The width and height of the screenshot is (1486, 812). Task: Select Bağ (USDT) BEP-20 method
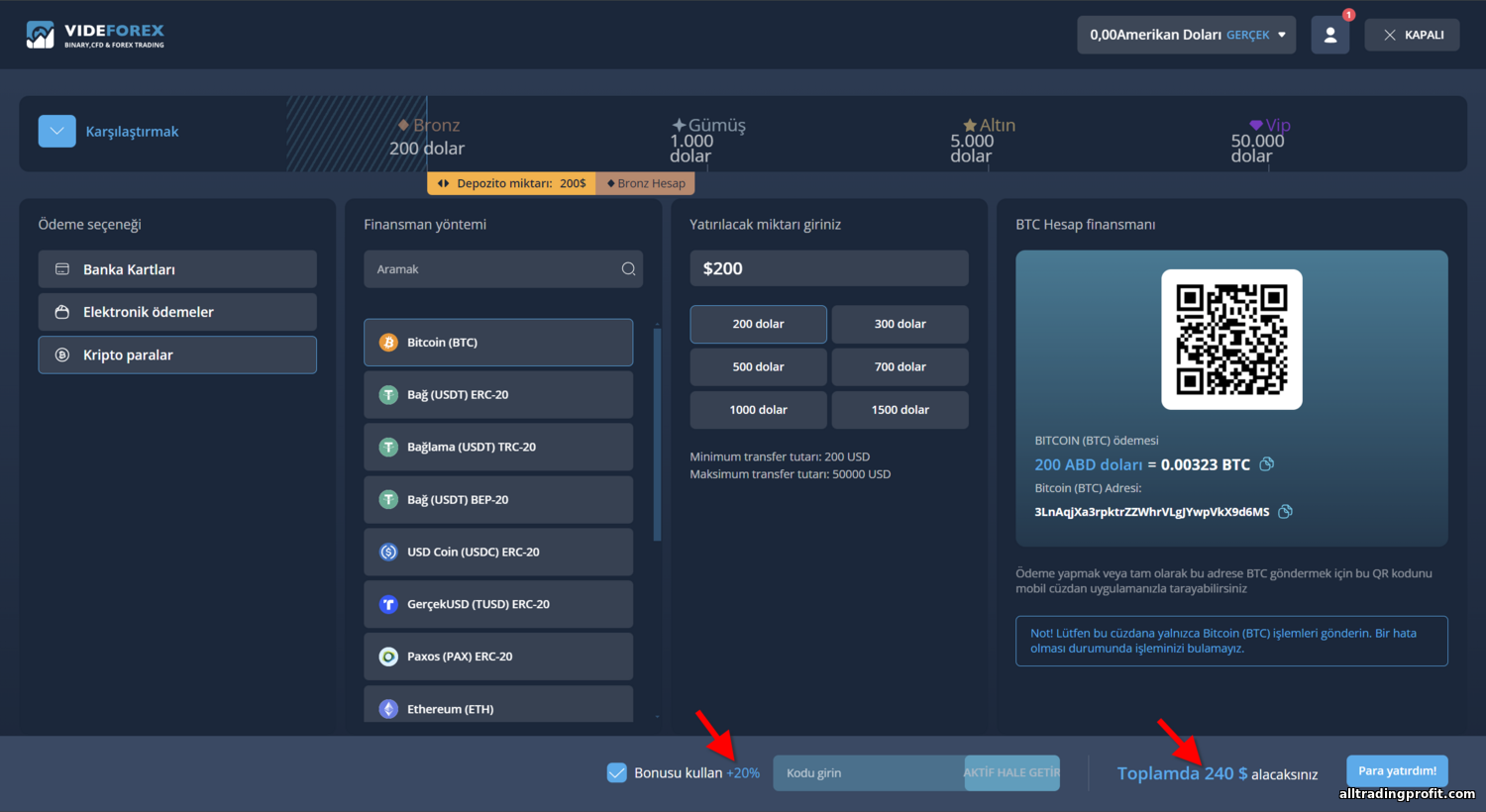tap(498, 500)
